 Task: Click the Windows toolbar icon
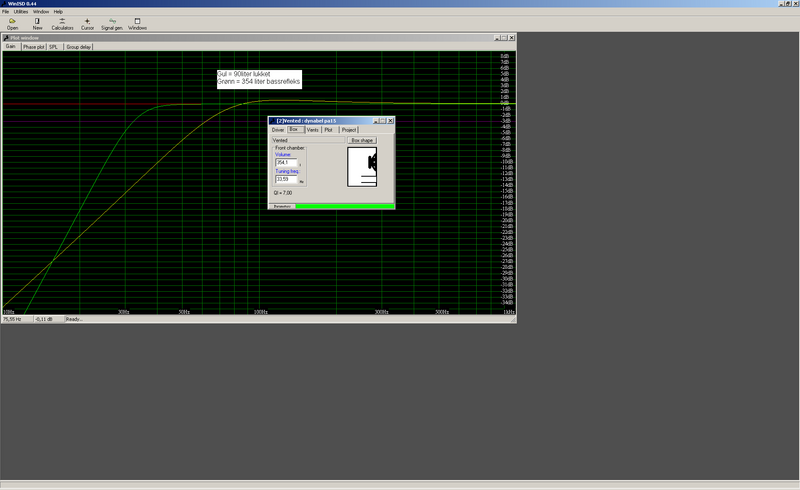[137, 23]
